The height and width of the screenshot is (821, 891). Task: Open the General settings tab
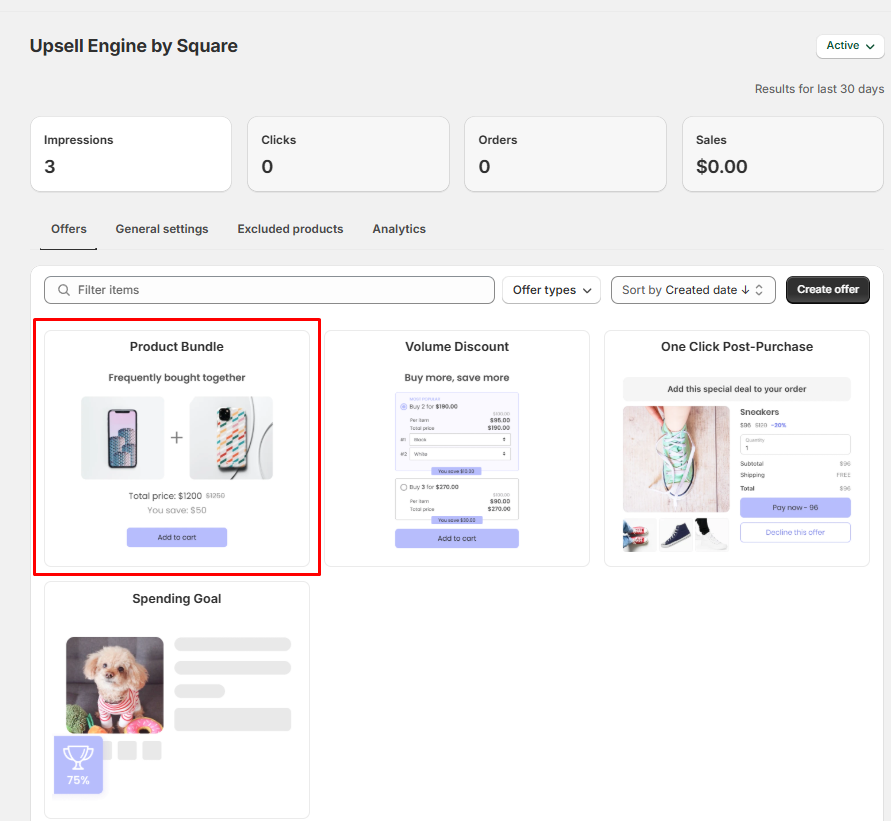(162, 229)
